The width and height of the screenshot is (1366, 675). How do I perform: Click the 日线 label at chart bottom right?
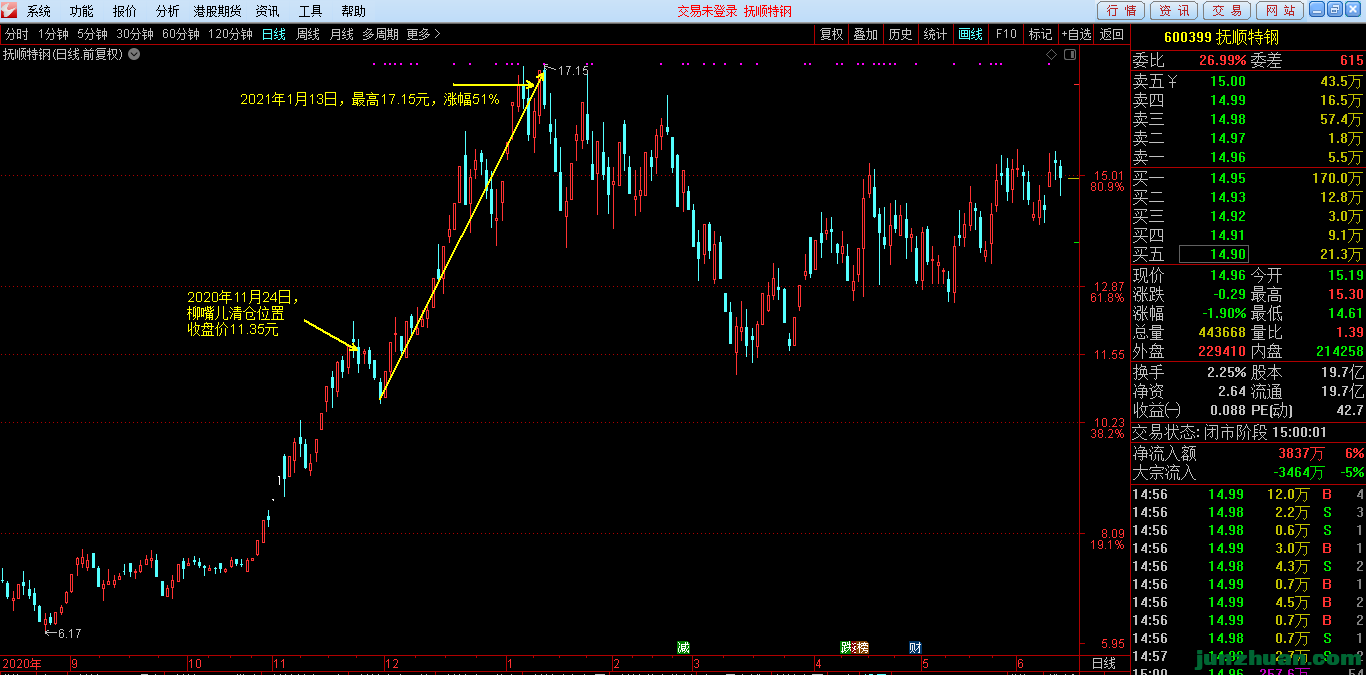[1103, 663]
